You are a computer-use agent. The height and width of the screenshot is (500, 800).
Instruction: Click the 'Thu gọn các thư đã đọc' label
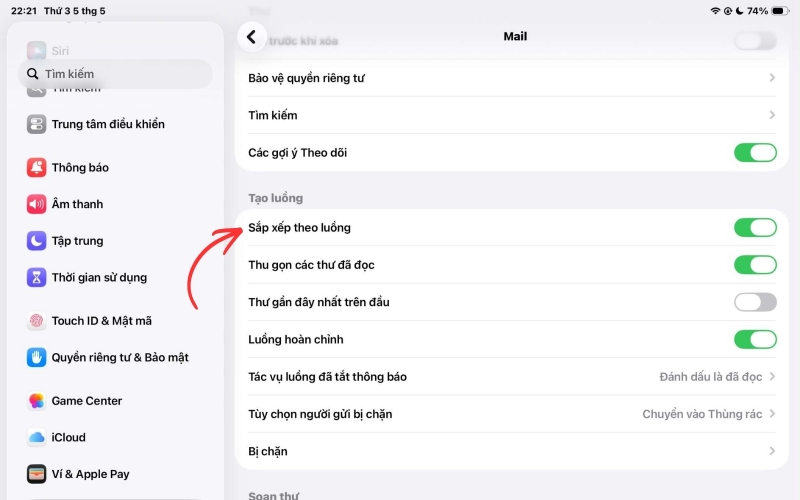pyautogui.click(x=311, y=265)
